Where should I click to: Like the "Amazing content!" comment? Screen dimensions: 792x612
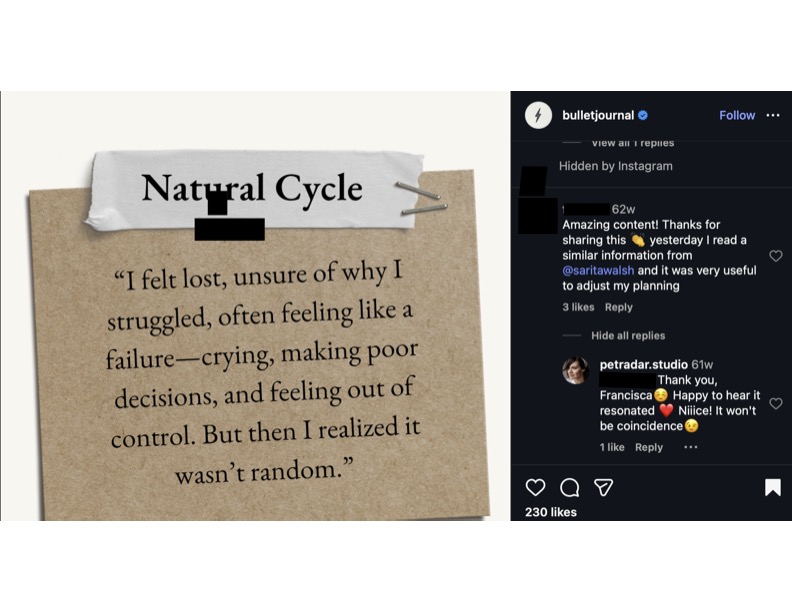pyautogui.click(x=775, y=256)
